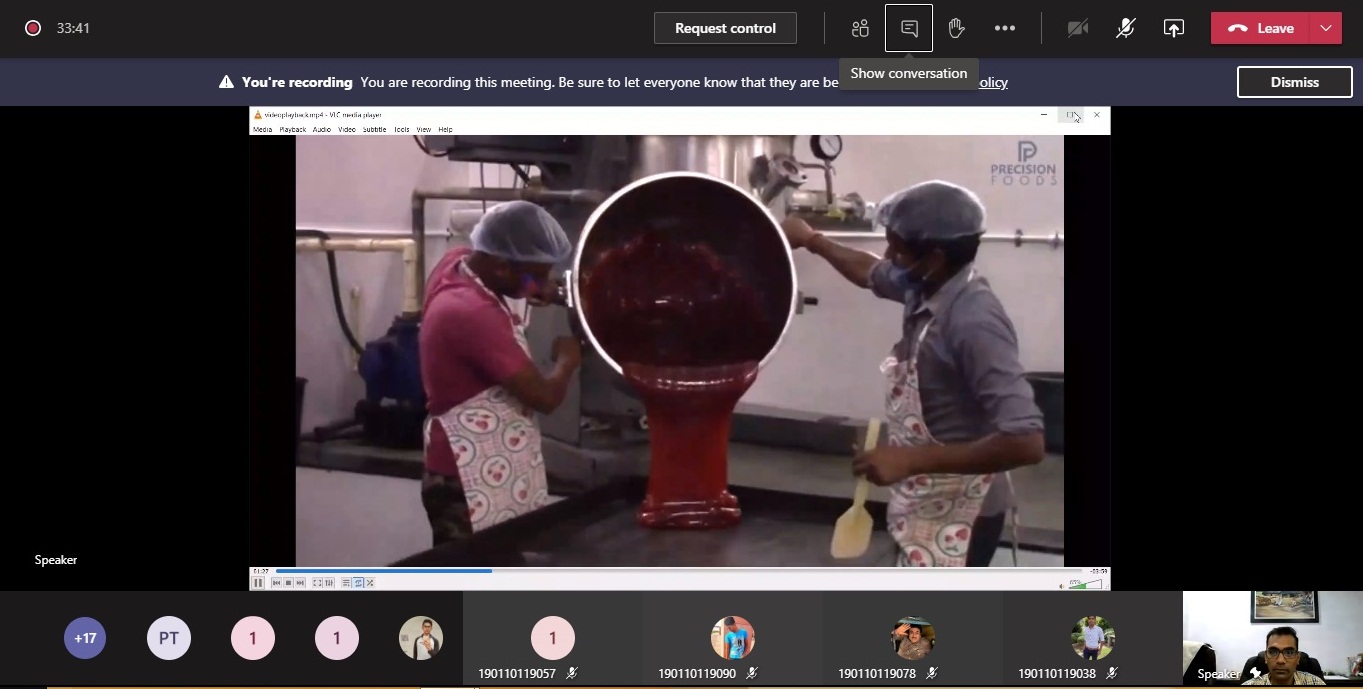Image resolution: width=1363 pixels, height=689 pixels.
Task: Select the speaker video thumbnail
Action: [x=1272, y=638]
